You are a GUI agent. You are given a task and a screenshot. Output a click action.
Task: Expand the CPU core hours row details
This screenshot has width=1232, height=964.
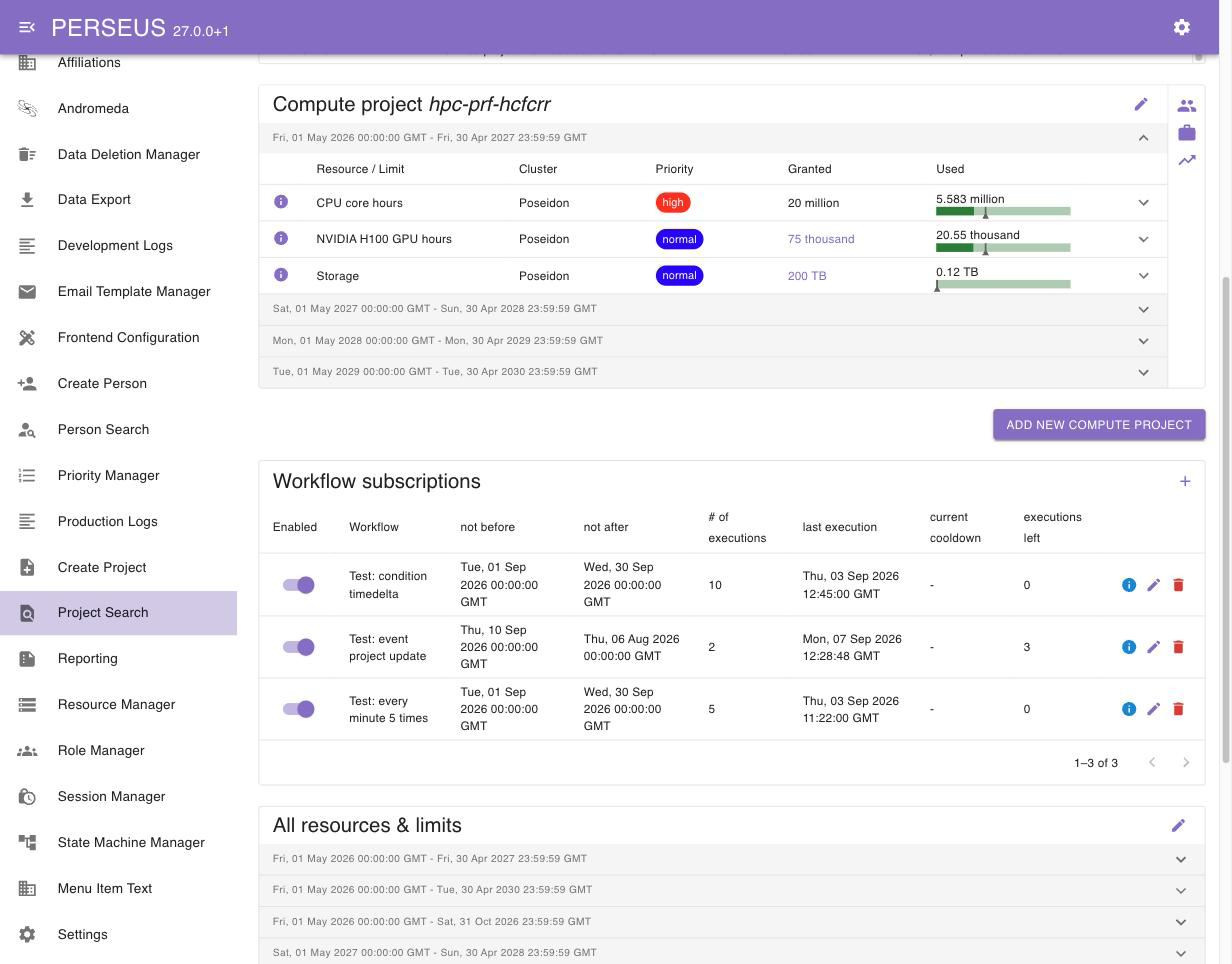1143,202
